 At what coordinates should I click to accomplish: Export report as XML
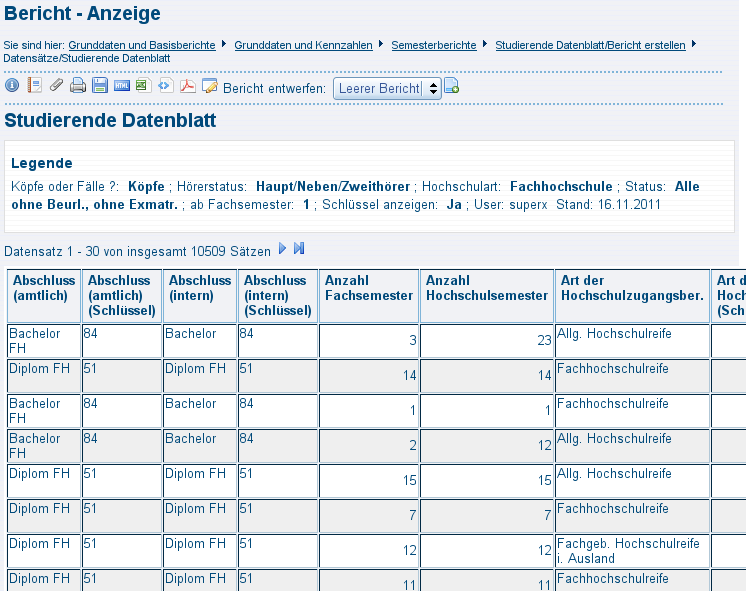[165, 86]
